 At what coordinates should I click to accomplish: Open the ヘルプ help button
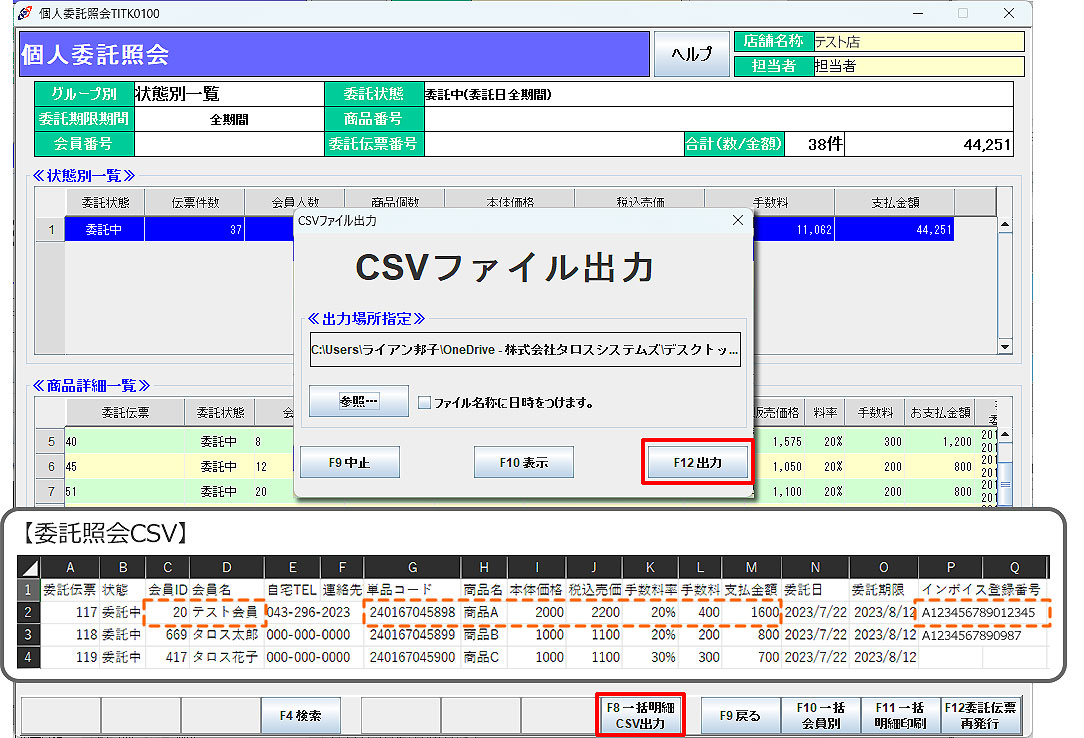coord(692,54)
